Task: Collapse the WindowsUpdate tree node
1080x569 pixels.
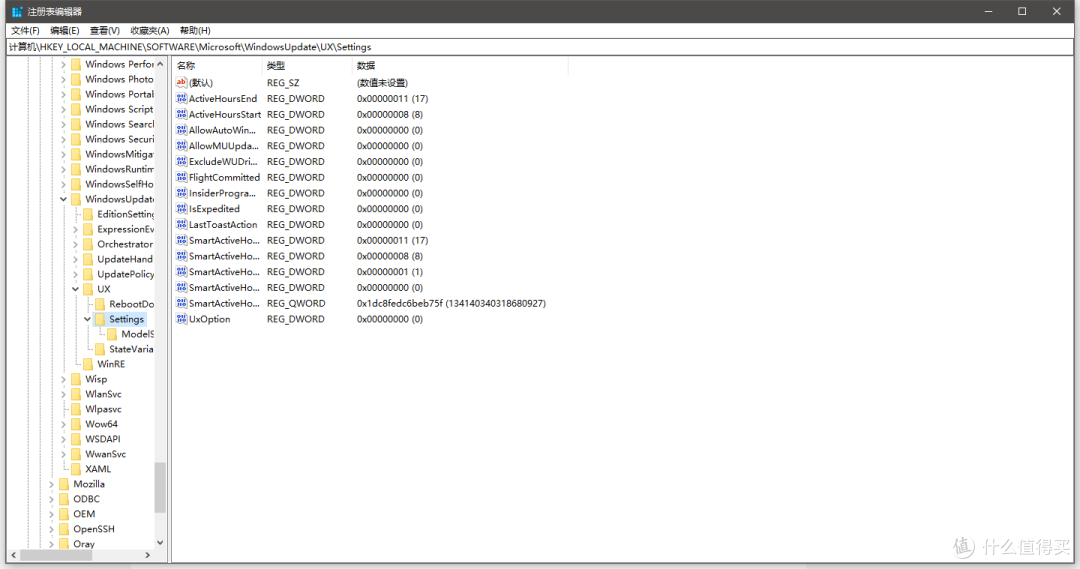Action: [63, 199]
